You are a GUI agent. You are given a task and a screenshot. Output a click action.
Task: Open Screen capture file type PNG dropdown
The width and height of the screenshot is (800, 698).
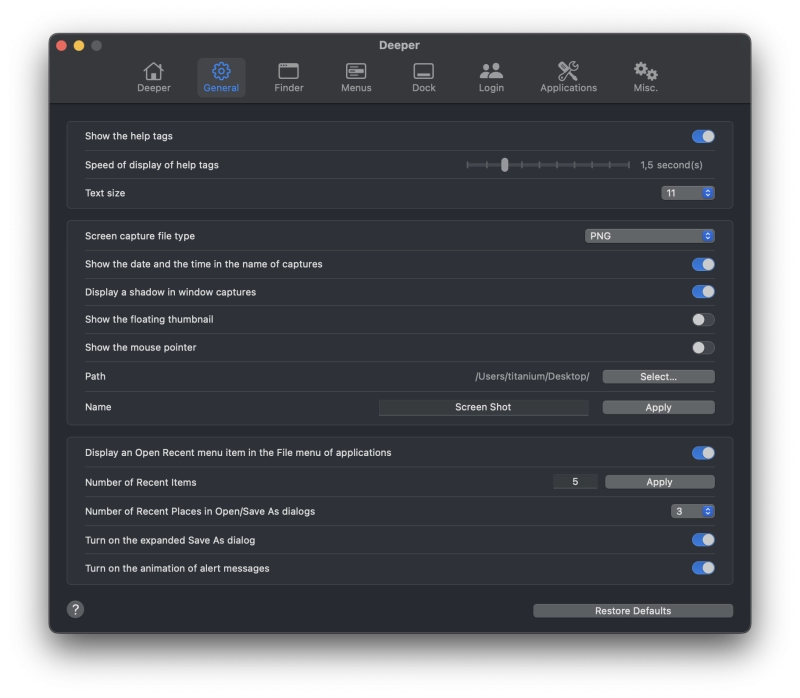[x=649, y=236]
